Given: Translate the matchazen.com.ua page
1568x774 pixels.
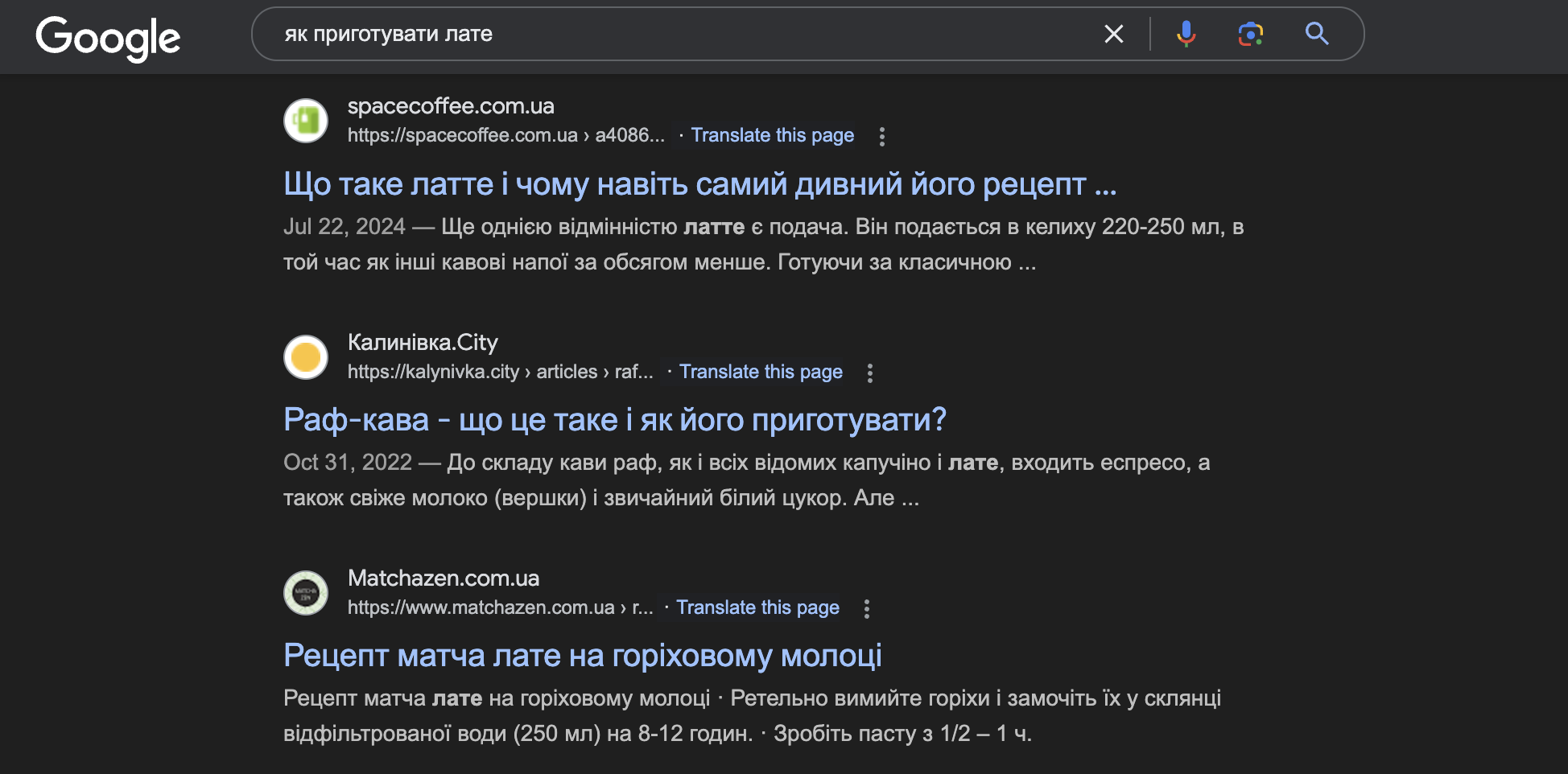Looking at the screenshot, I should (757, 607).
